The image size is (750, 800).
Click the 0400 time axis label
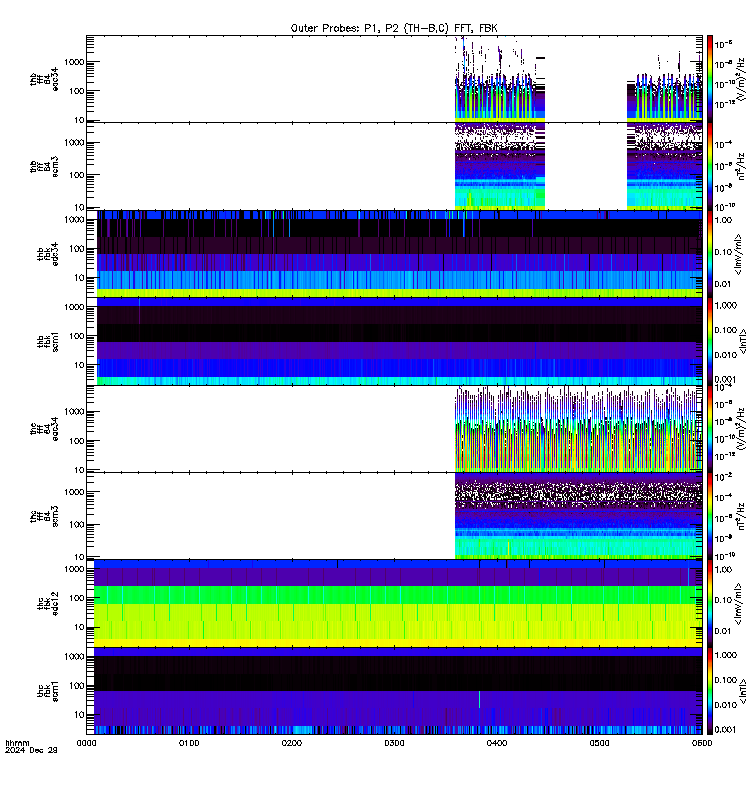pos(497,743)
